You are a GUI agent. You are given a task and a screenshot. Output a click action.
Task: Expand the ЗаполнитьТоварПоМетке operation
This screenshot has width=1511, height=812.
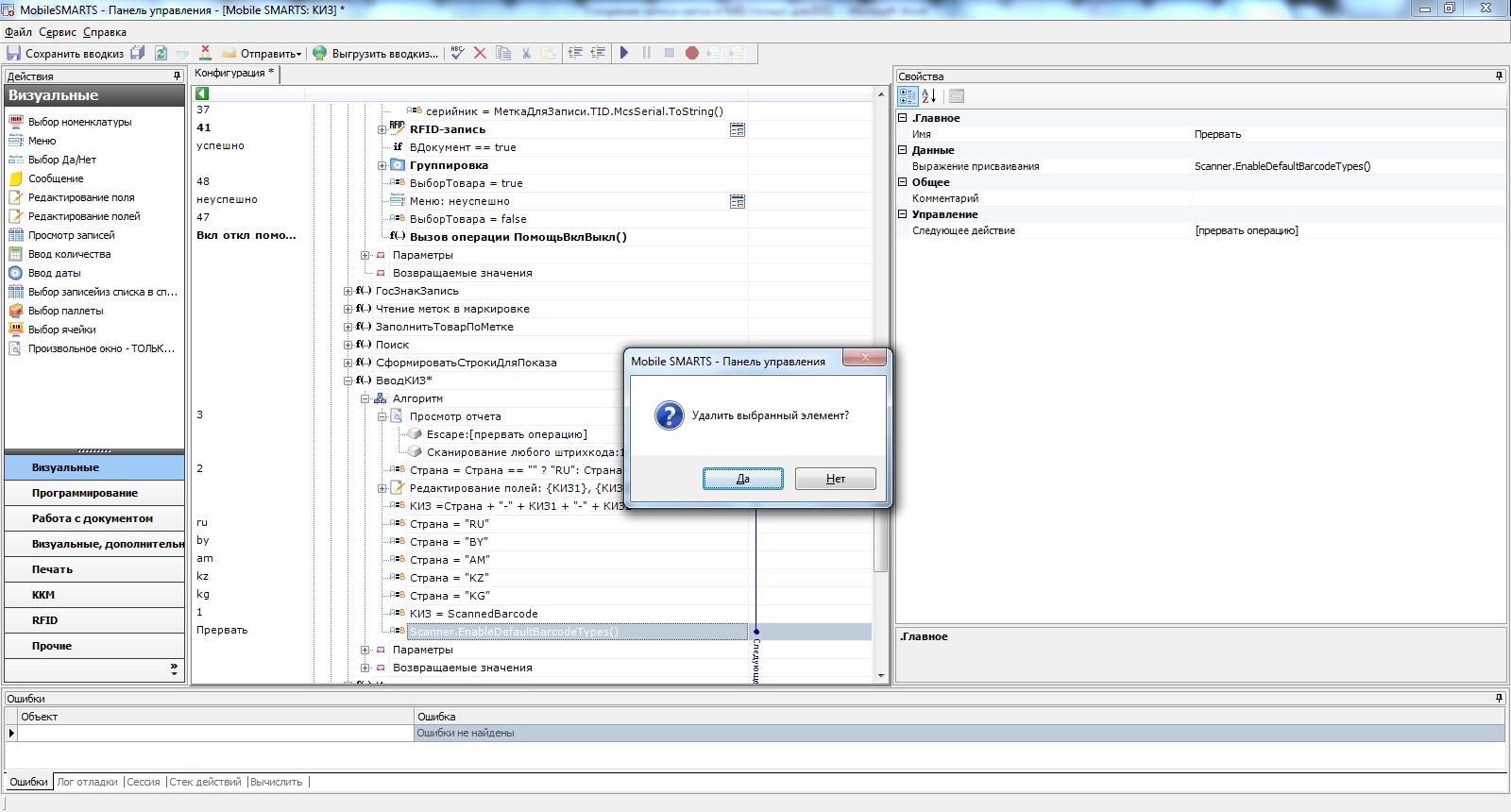(x=348, y=327)
